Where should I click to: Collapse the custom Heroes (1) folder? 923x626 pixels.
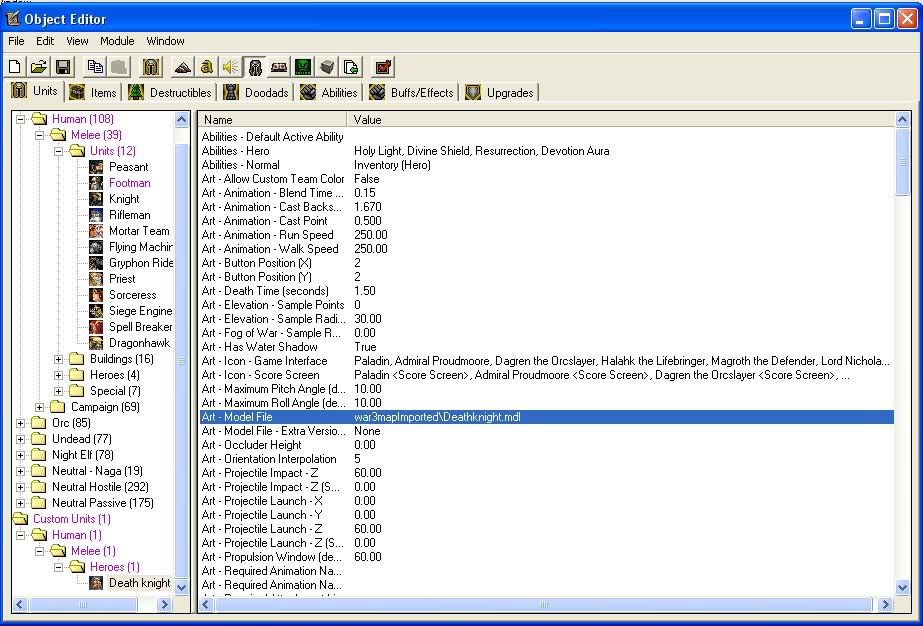pos(58,567)
